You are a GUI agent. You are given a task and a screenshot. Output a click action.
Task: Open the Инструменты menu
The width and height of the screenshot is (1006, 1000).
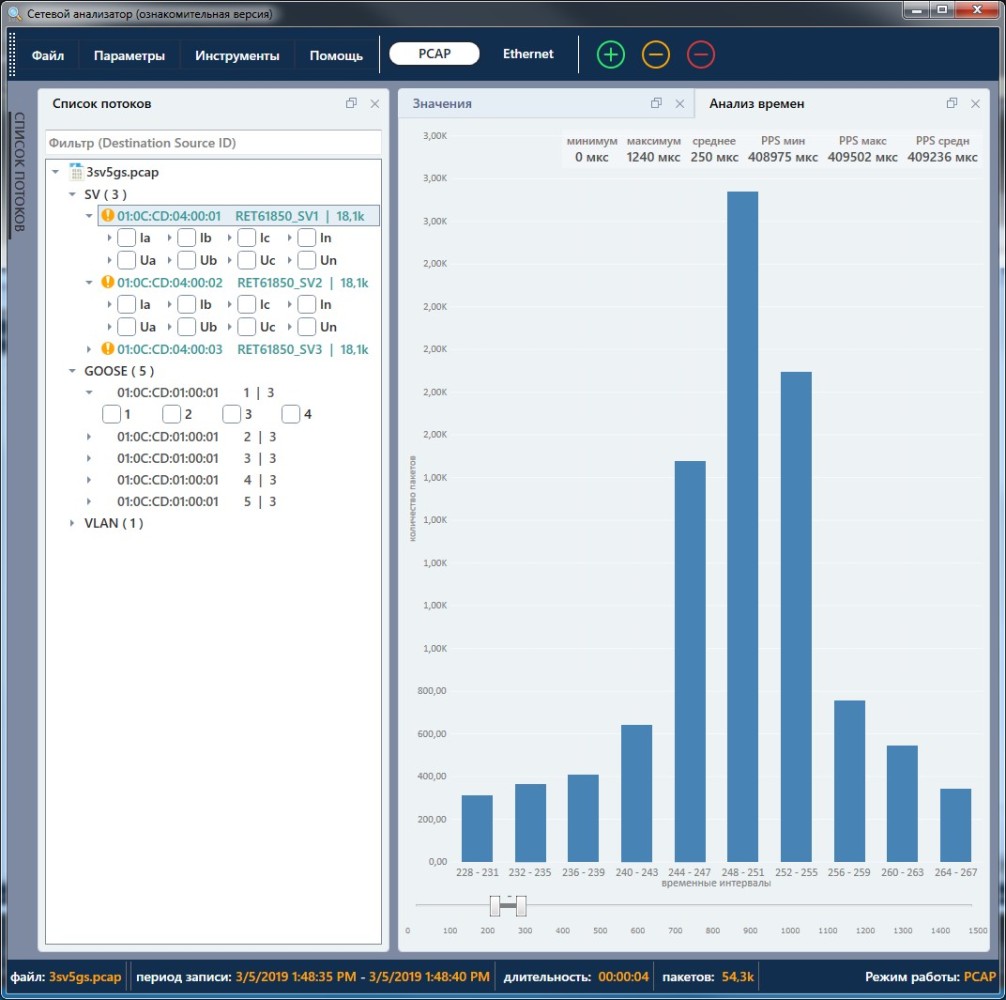237,56
